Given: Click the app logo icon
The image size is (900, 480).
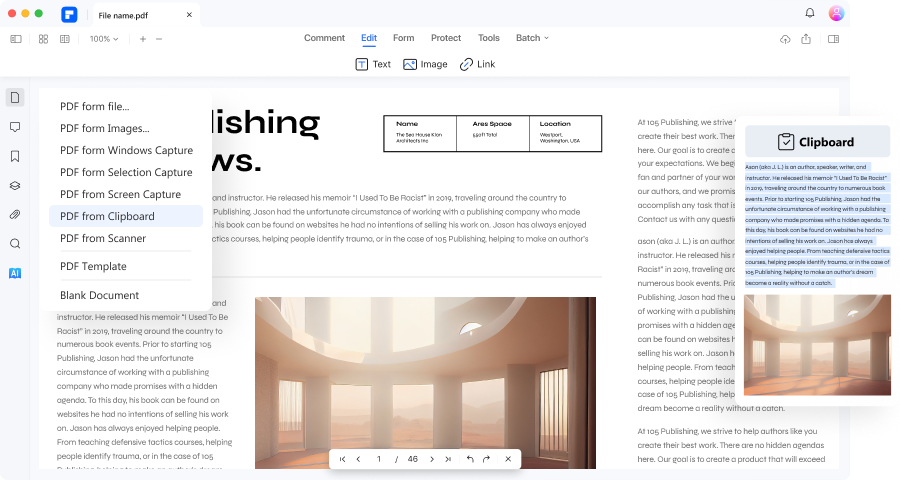Looking at the screenshot, I should [69, 14].
